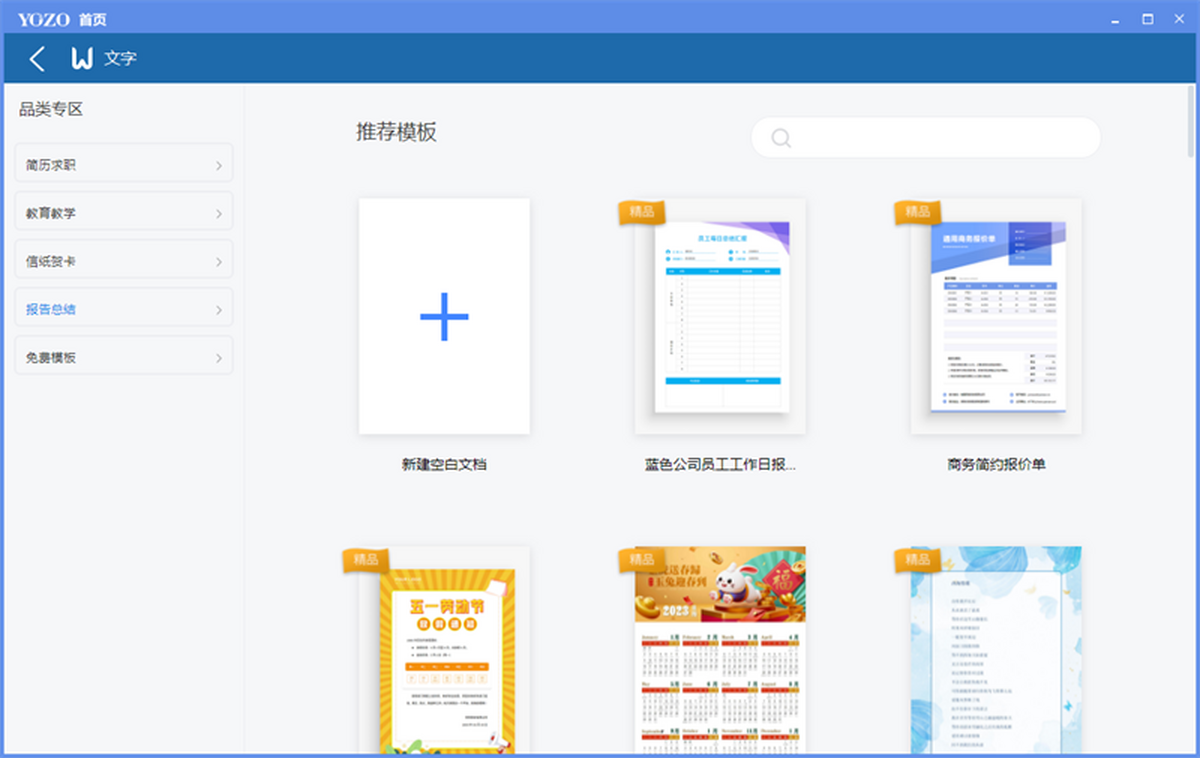Open the 2023 rabbit calendar template thumbnail
The width and height of the screenshot is (1200, 758).
coord(721,650)
